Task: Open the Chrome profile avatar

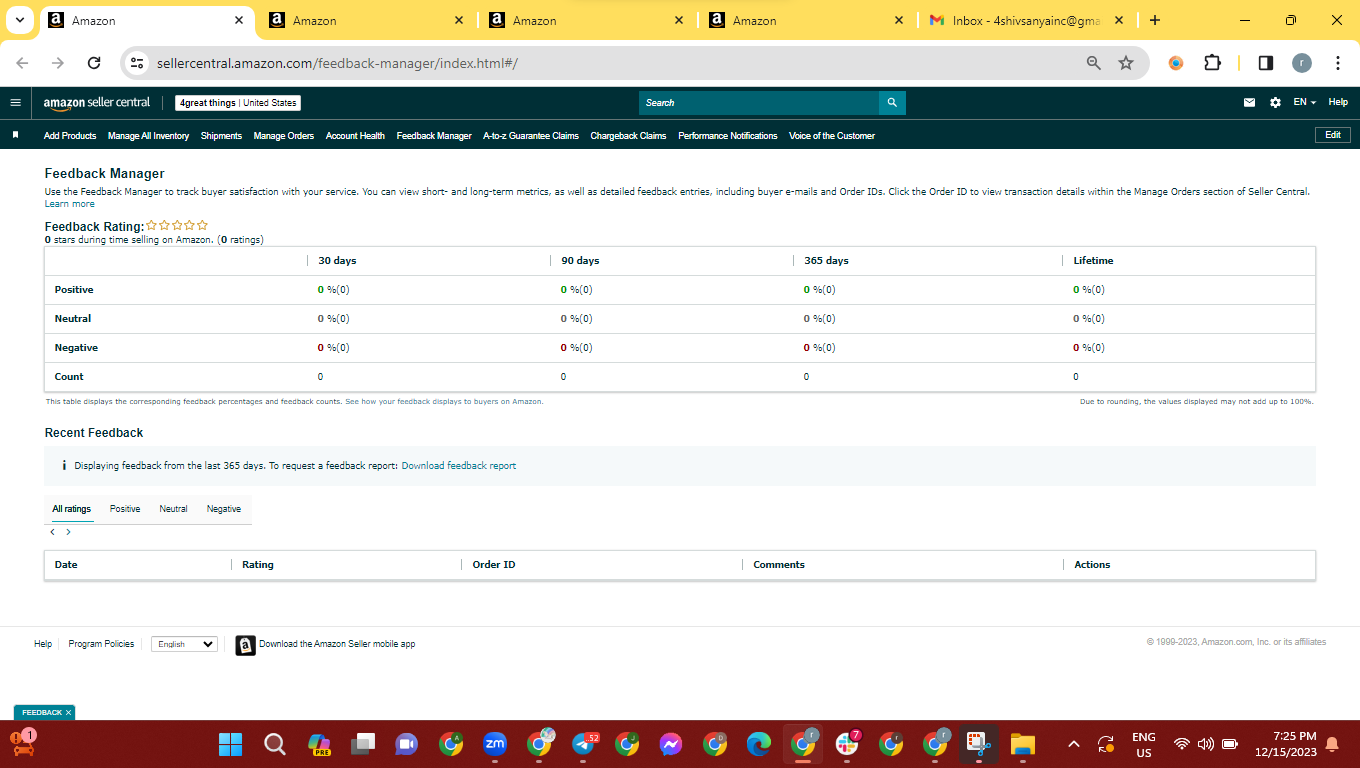Action: [1302, 63]
